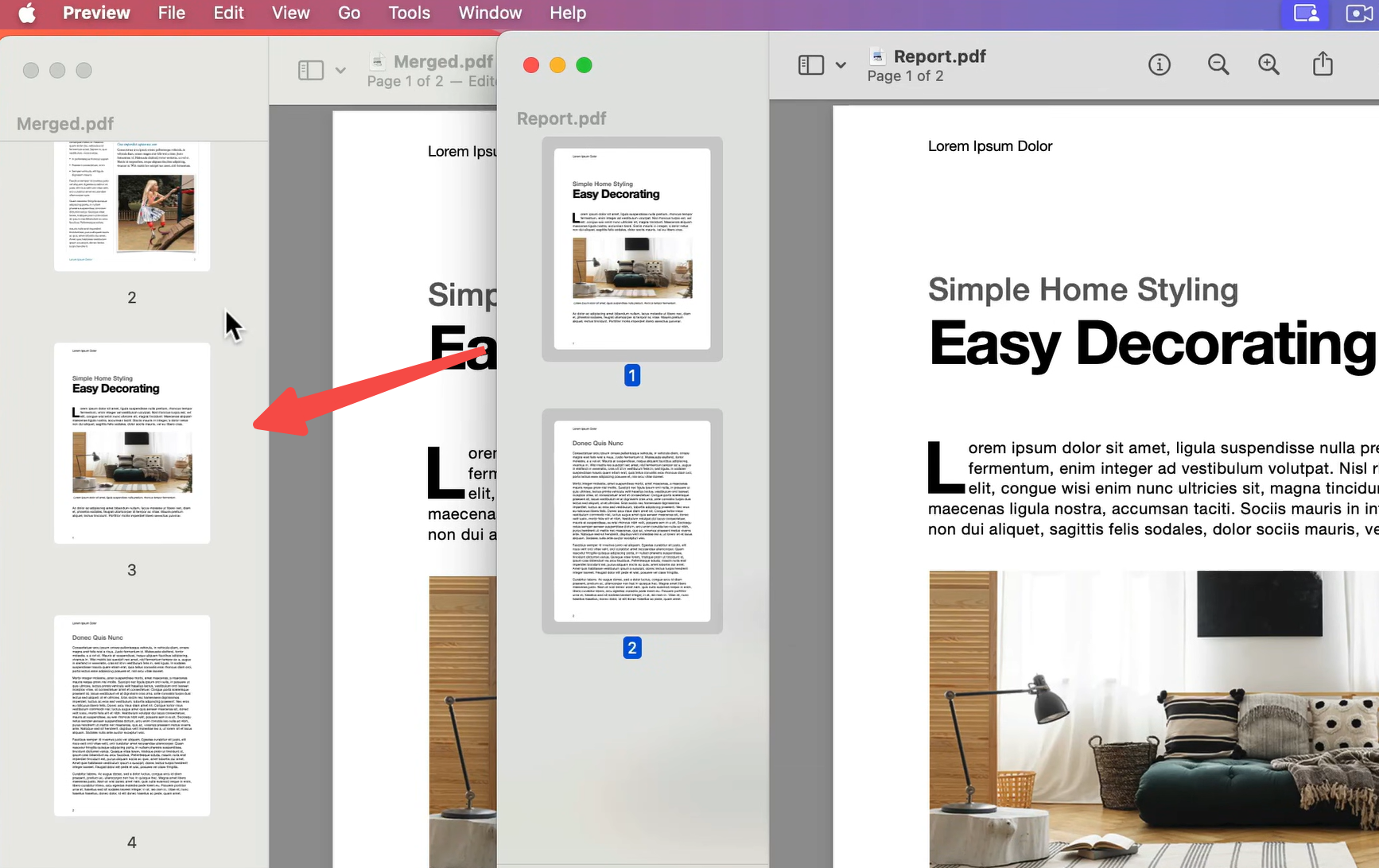Open the Edit menu

pos(229,14)
